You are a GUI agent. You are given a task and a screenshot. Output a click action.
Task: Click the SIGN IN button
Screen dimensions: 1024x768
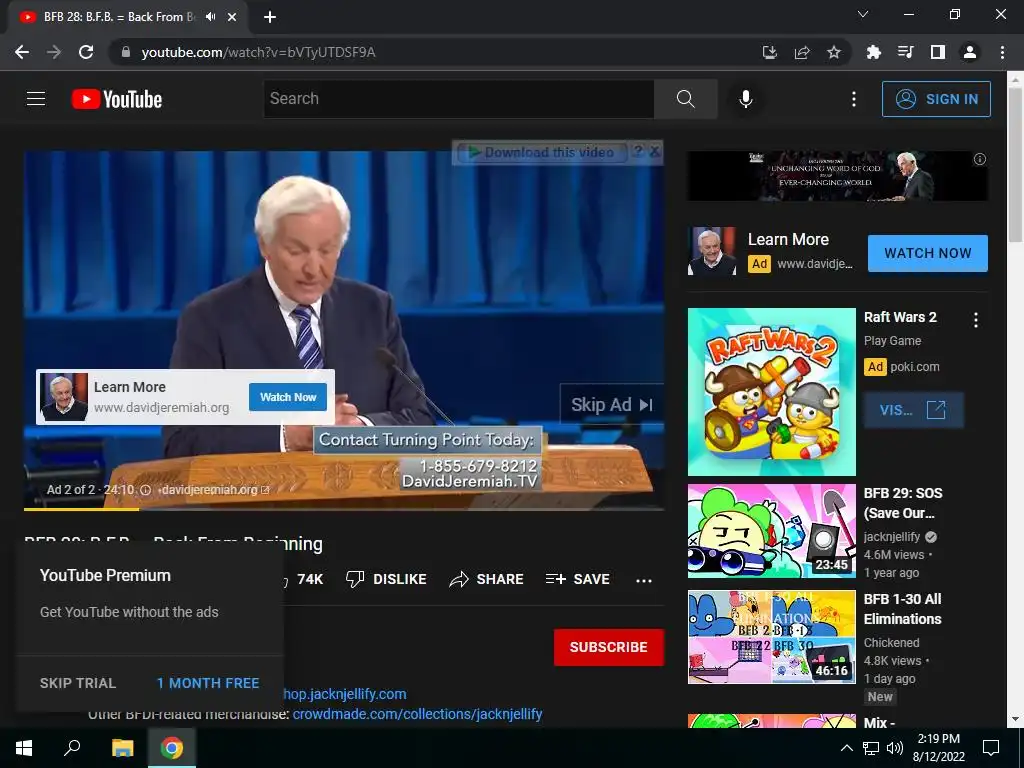coord(936,99)
